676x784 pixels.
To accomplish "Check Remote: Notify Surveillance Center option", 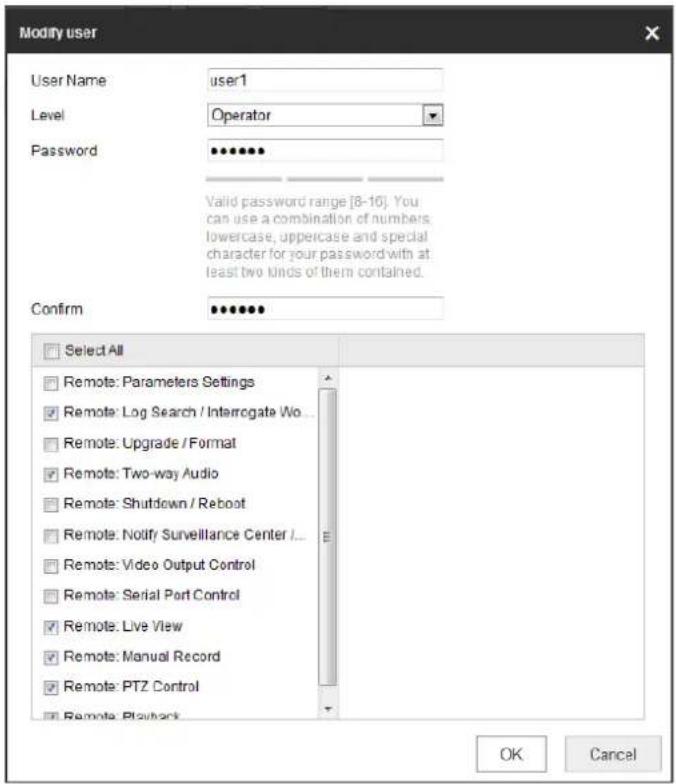I will click(50, 536).
